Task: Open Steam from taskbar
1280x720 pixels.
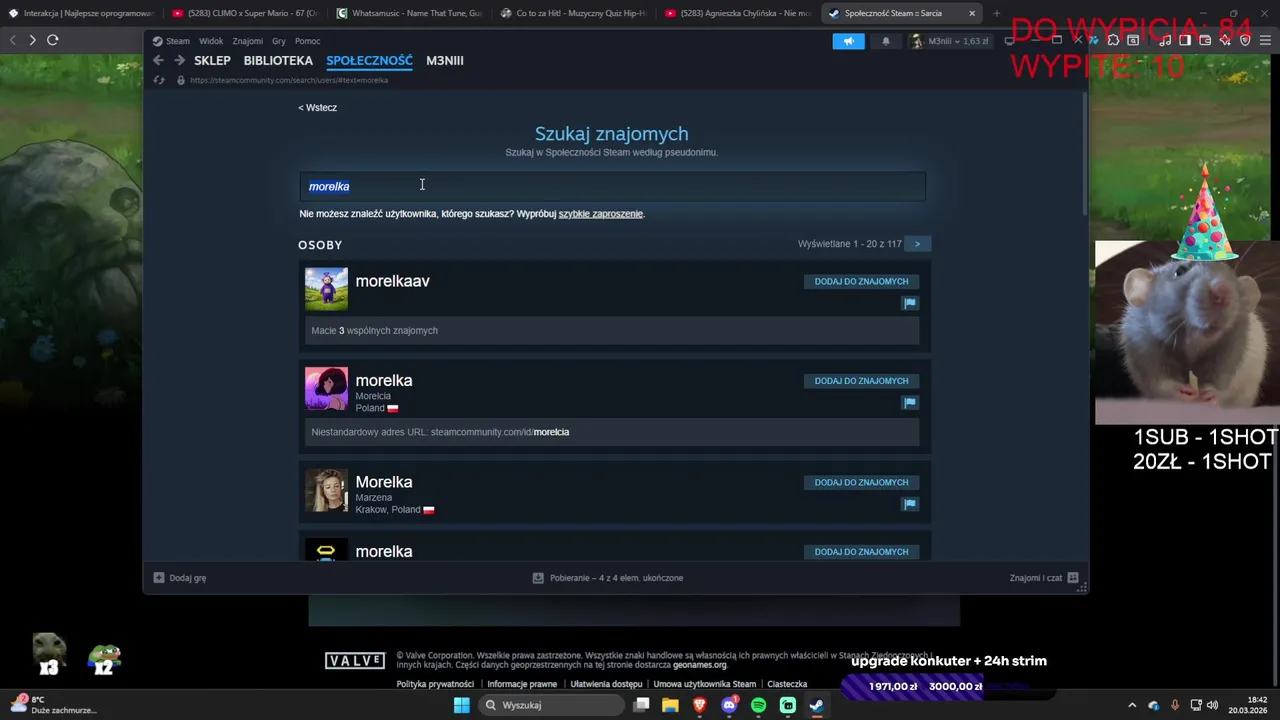Action: click(x=817, y=705)
